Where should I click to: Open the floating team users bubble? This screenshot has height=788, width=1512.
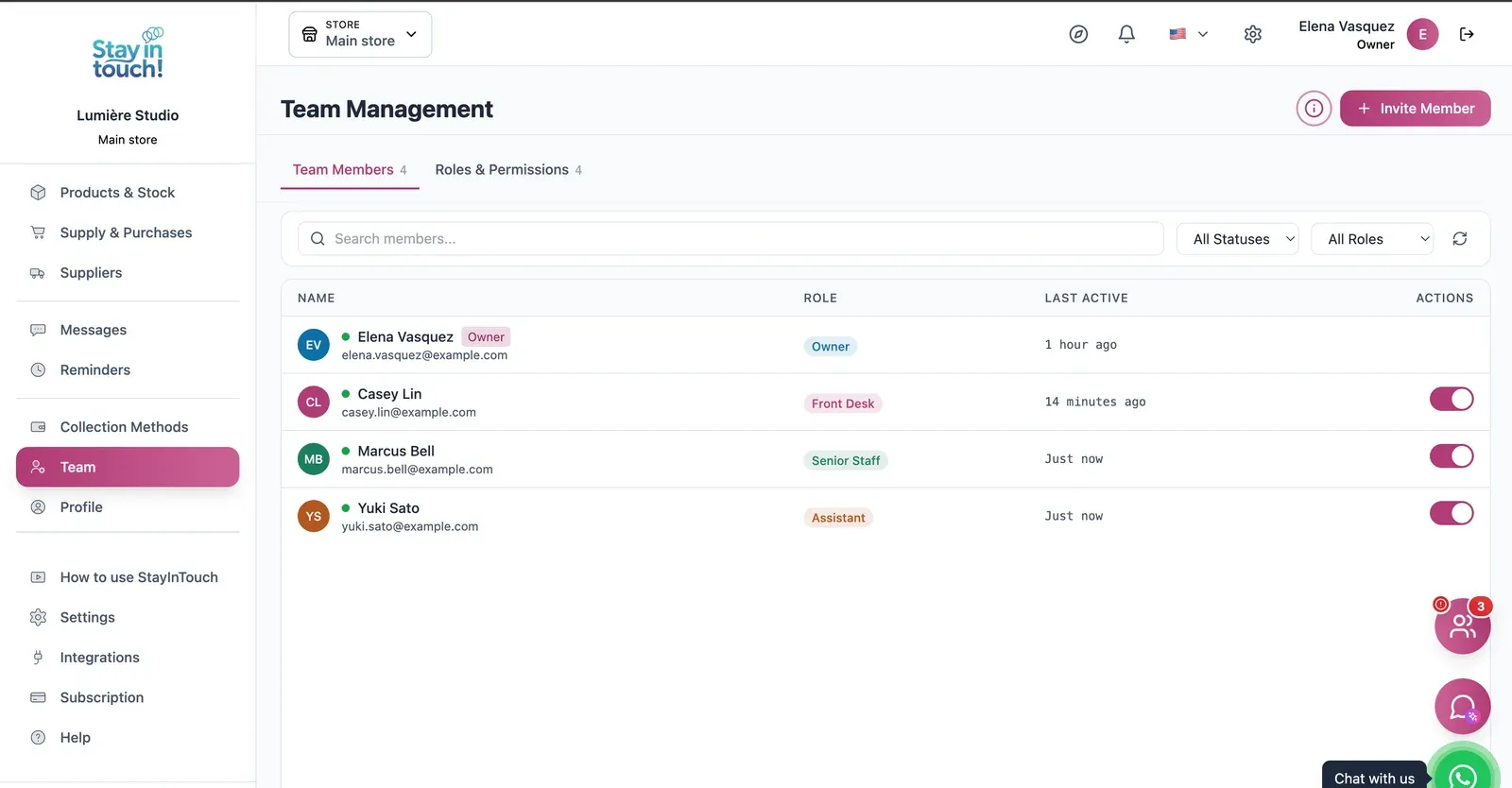[1462, 625]
